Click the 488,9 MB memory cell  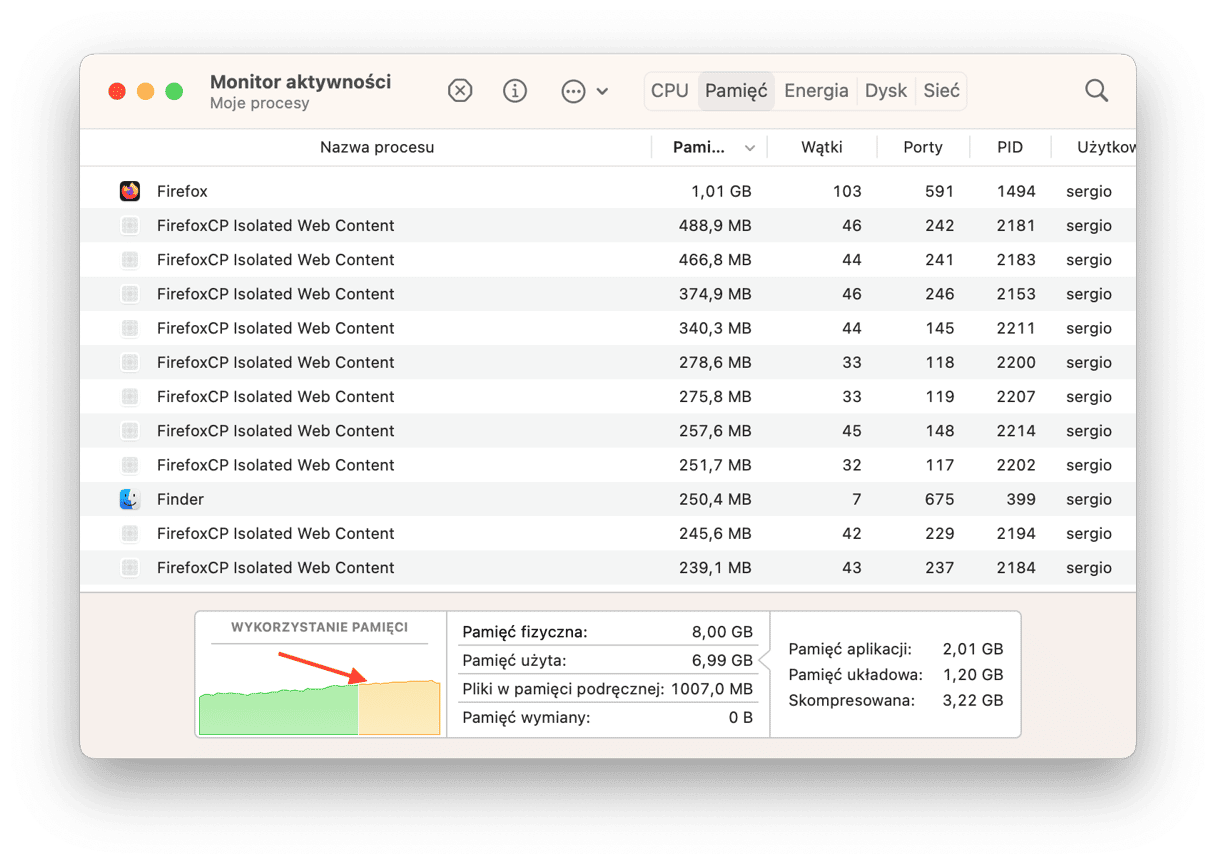coord(714,225)
